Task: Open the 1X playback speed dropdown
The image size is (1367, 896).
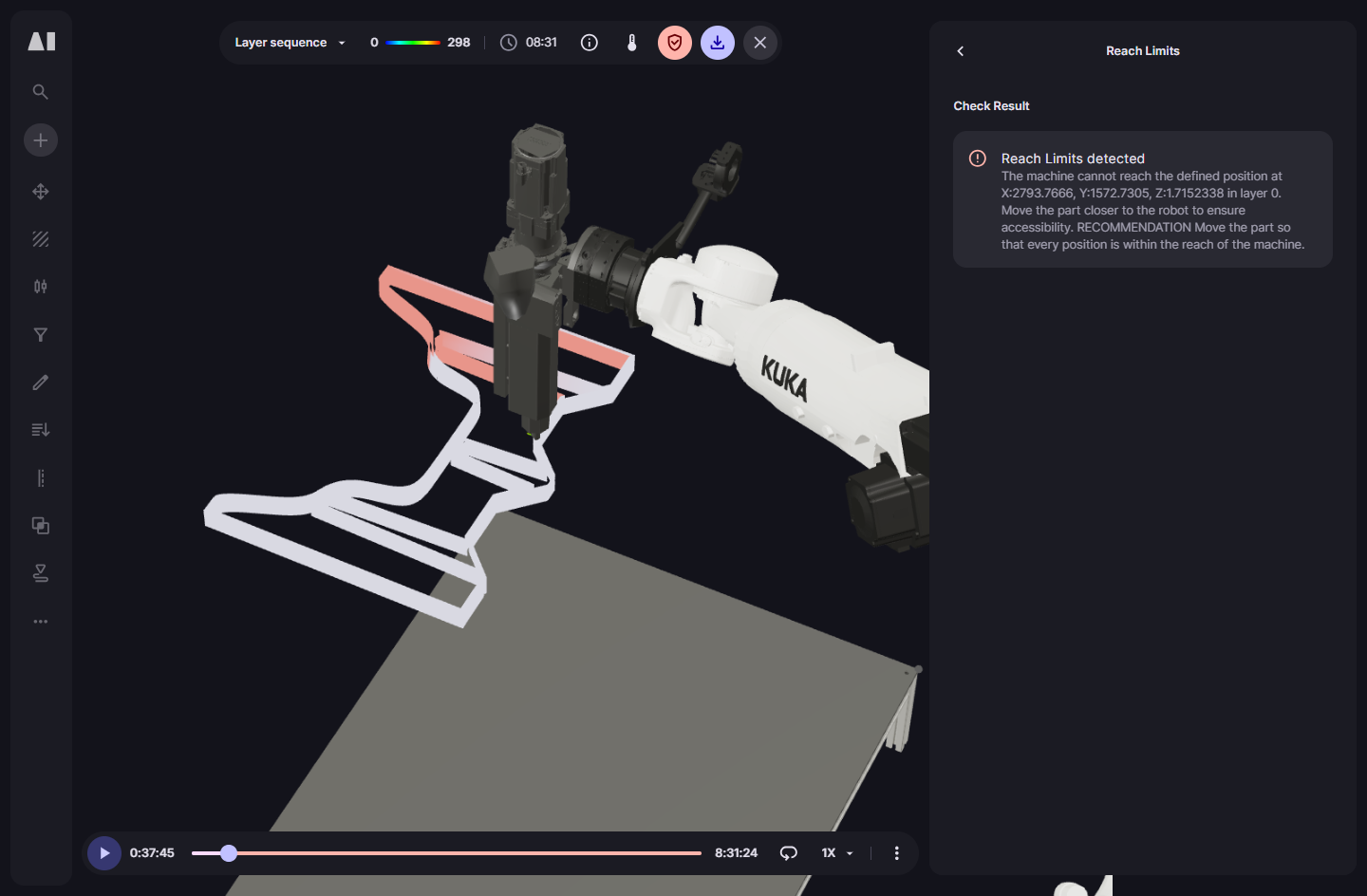Action: (x=836, y=853)
